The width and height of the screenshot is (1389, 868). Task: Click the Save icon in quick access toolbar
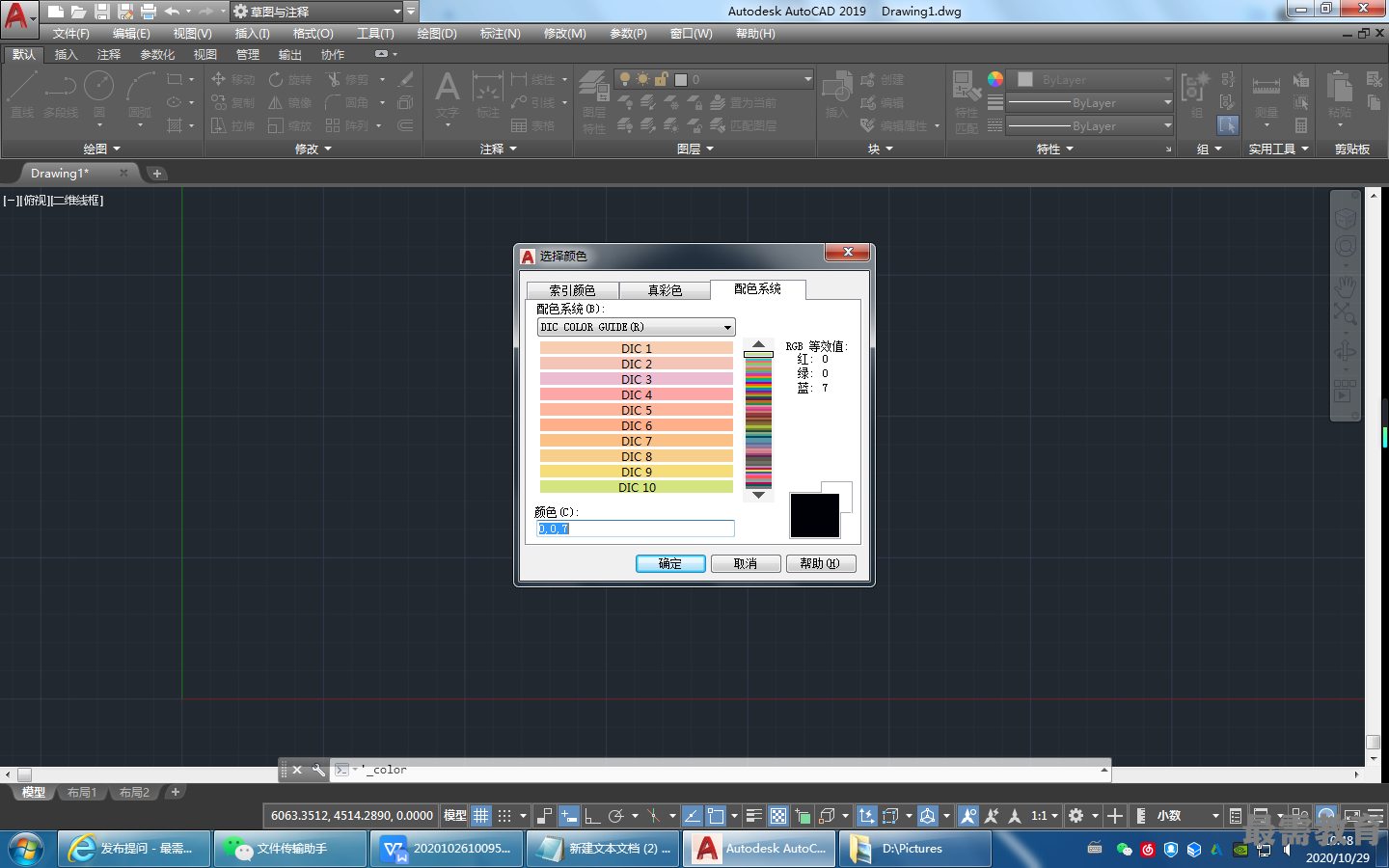[x=102, y=12]
